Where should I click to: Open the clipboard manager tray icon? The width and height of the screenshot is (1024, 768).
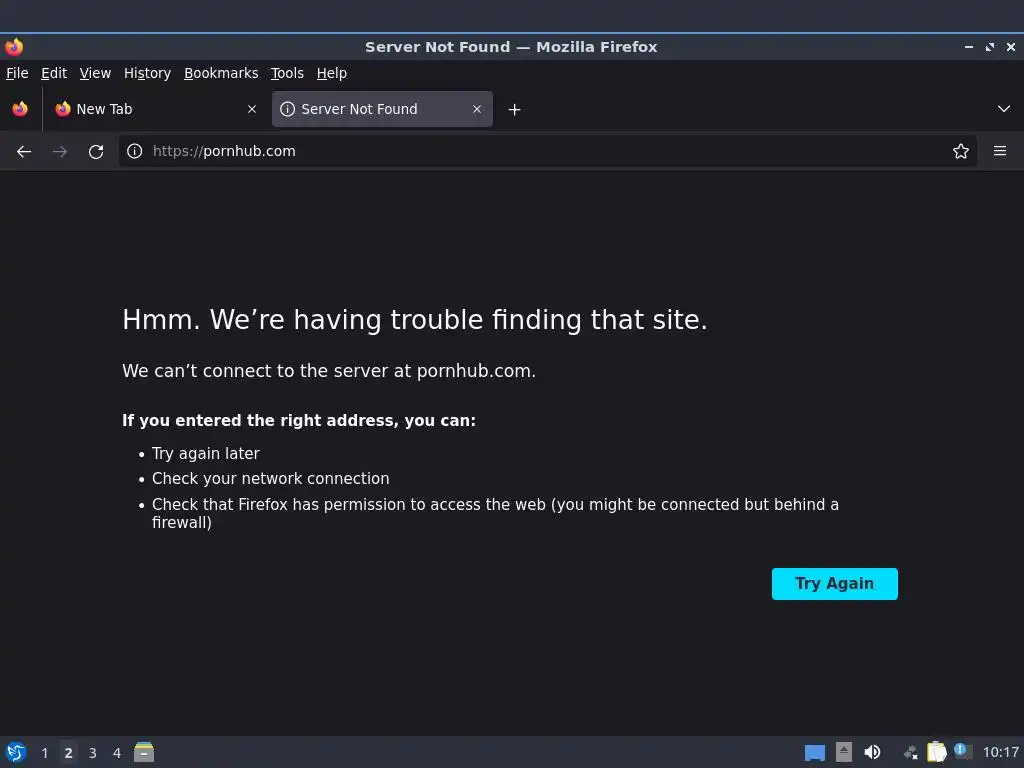click(936, 752)
